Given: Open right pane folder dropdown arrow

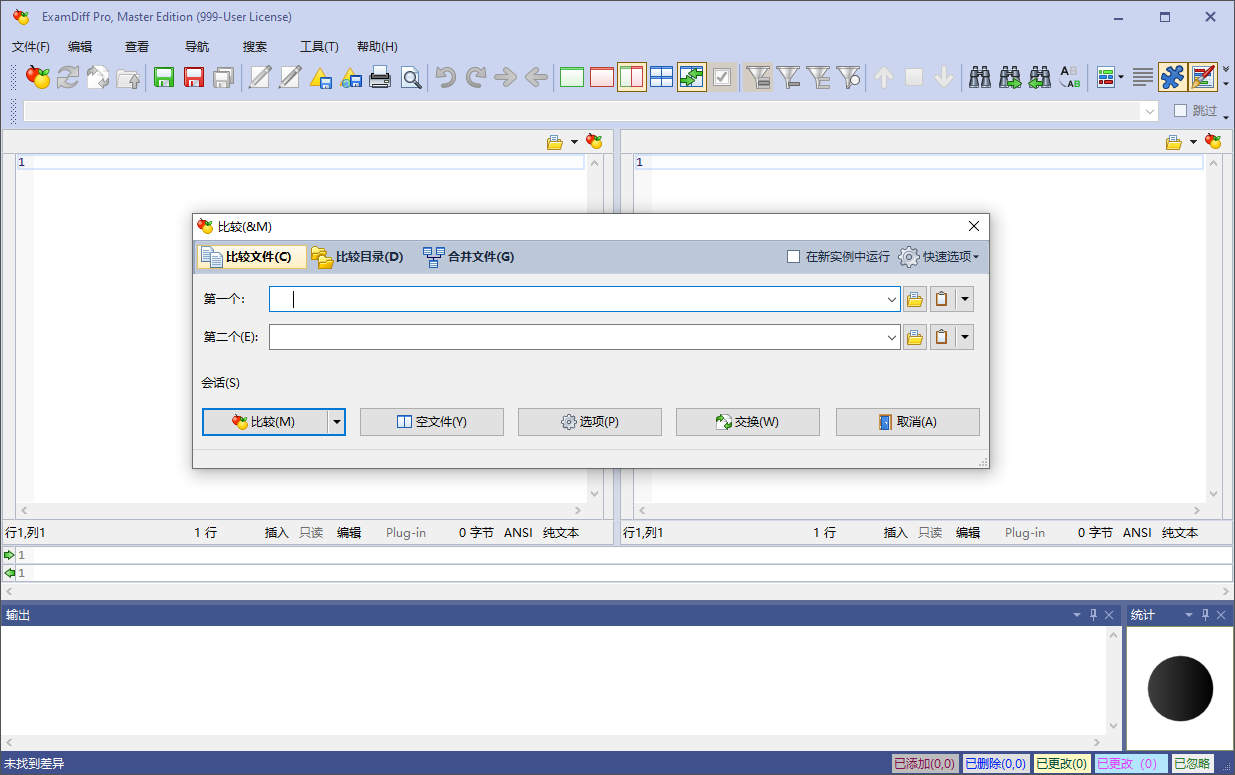Looking at the screenshot, I should pos(1193,142).
